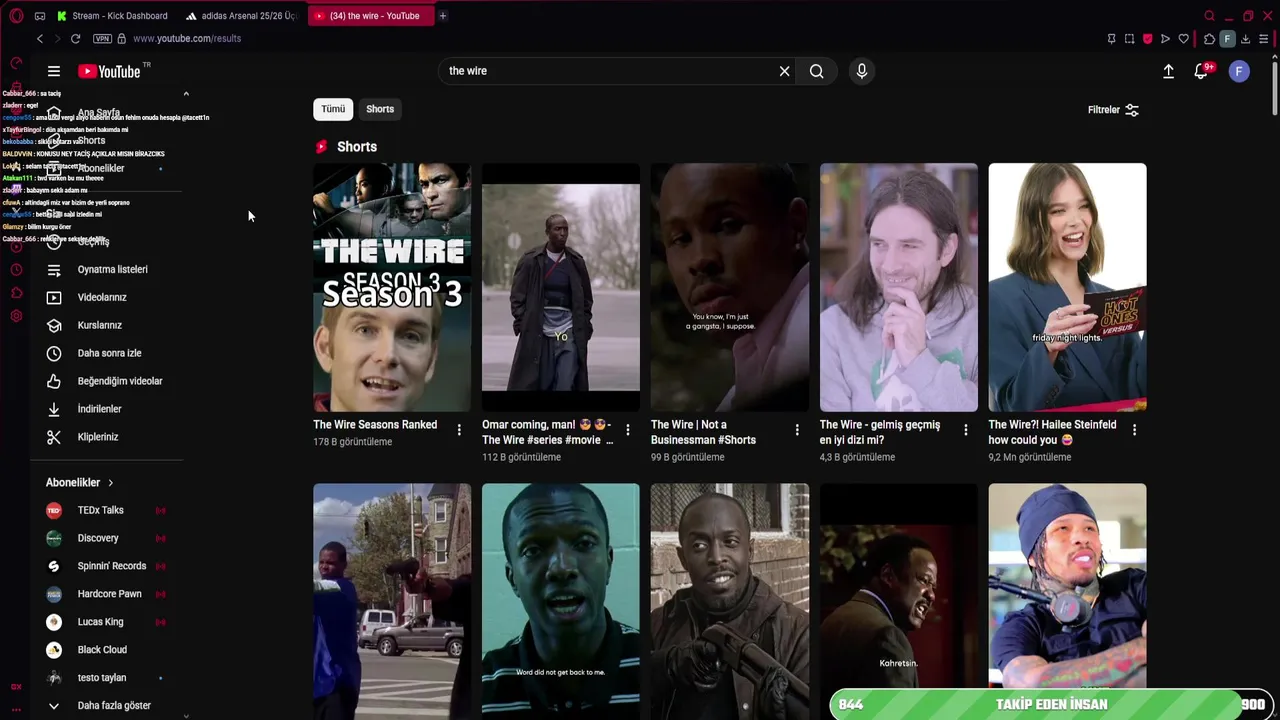Click the Beğendiğim videolar thumbs-up icon
The height and width of the screenshot is (720, 1280).
54,381
